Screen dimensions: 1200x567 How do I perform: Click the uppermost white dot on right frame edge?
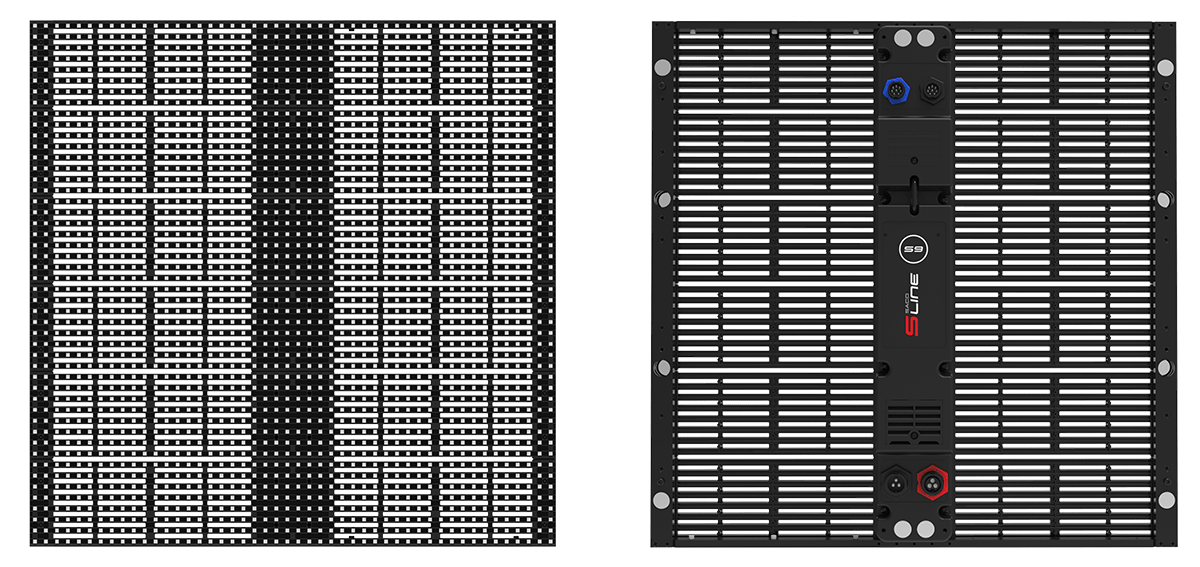pyautogui.click(x=1165, y=67)
